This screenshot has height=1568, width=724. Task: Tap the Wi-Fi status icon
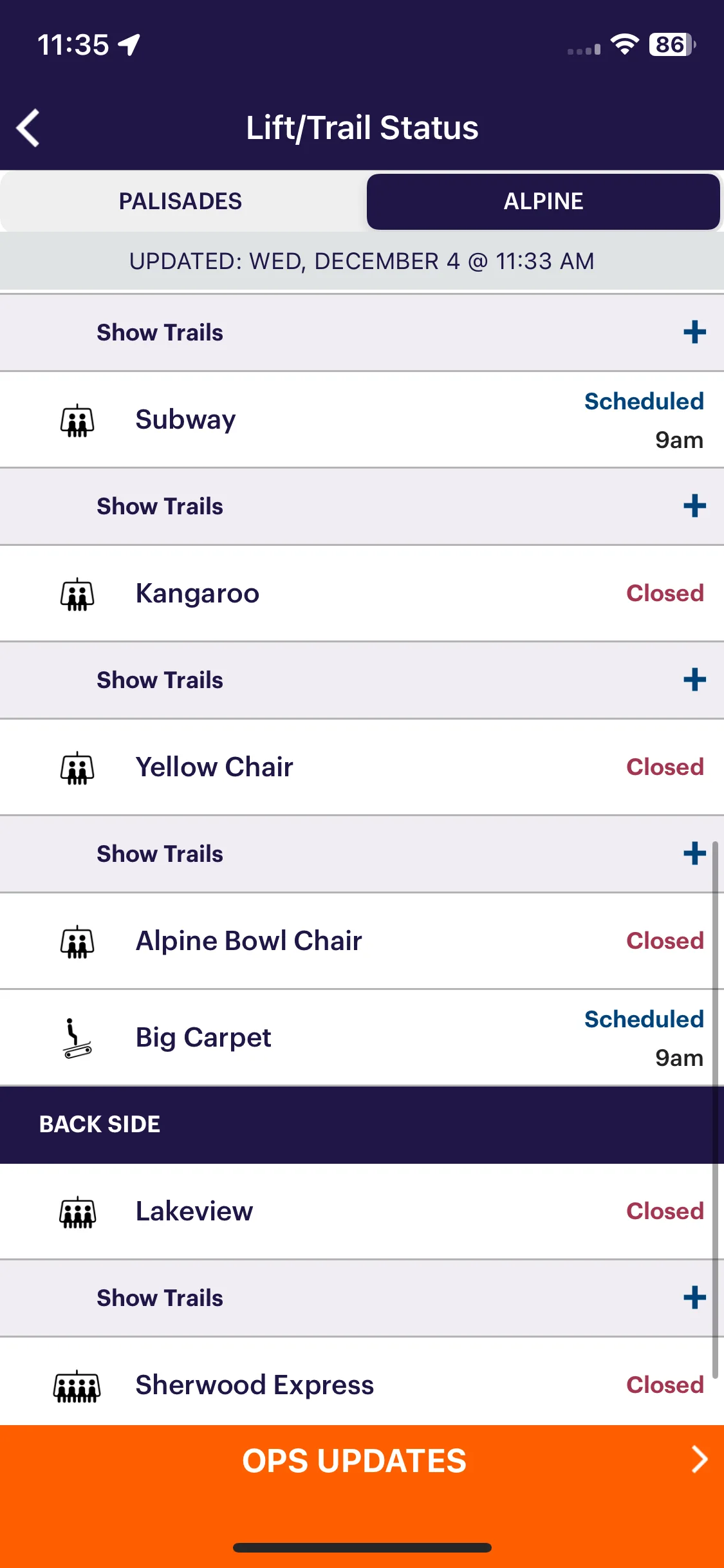[624, 44]
